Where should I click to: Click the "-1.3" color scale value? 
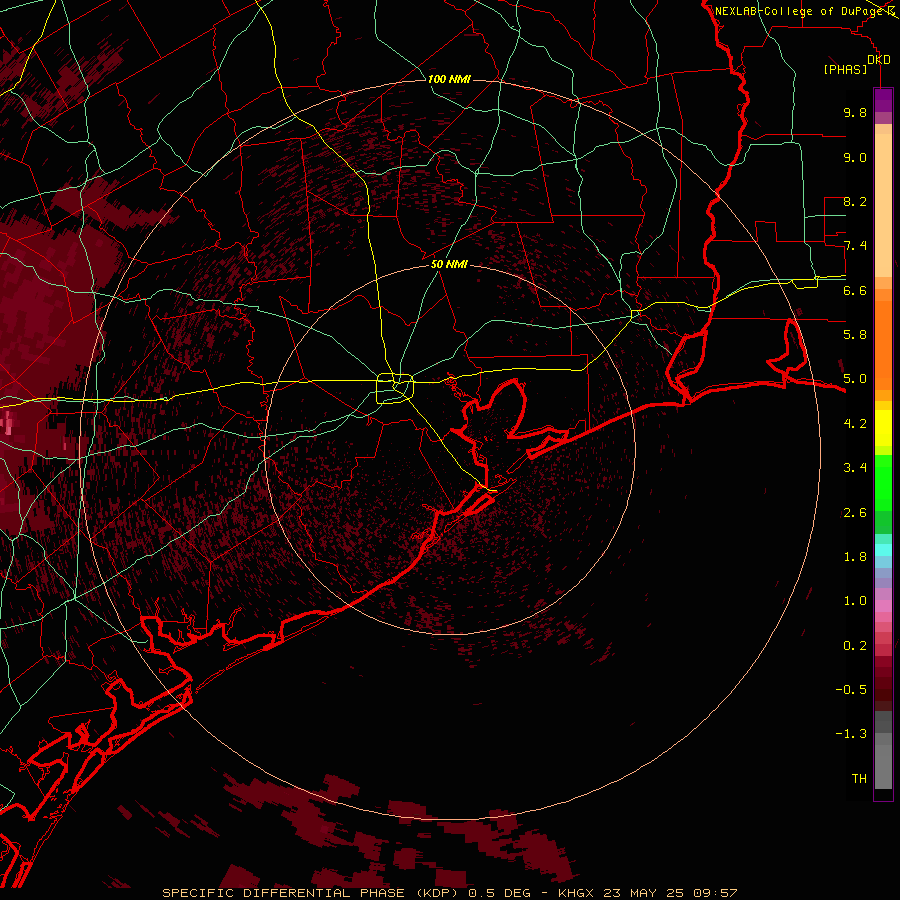(851, 734)
